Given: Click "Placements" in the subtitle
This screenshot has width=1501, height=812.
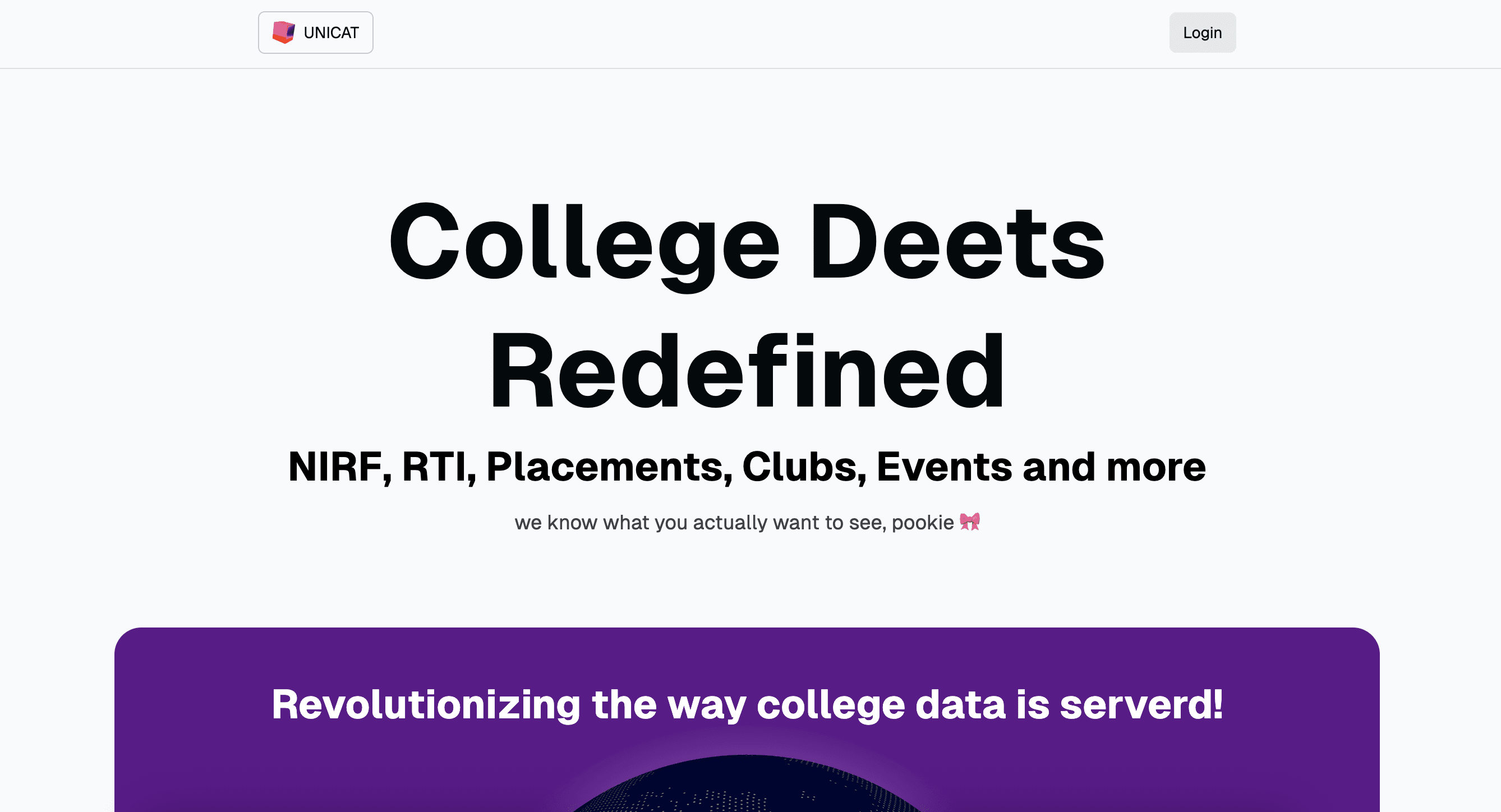Looking at the screenshot, I should coord(609,467).
